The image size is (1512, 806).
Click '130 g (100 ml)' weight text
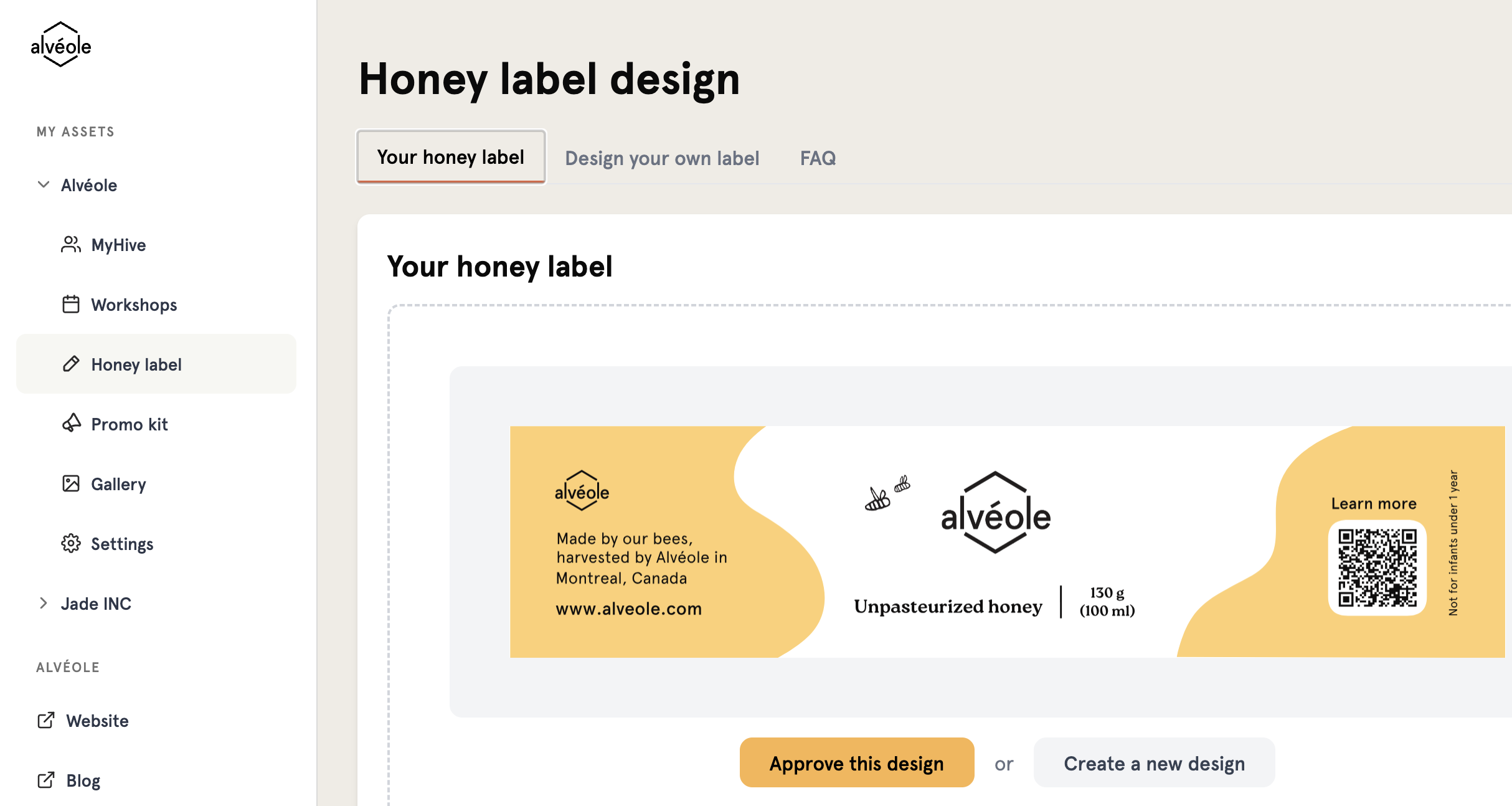[1107, 601]
